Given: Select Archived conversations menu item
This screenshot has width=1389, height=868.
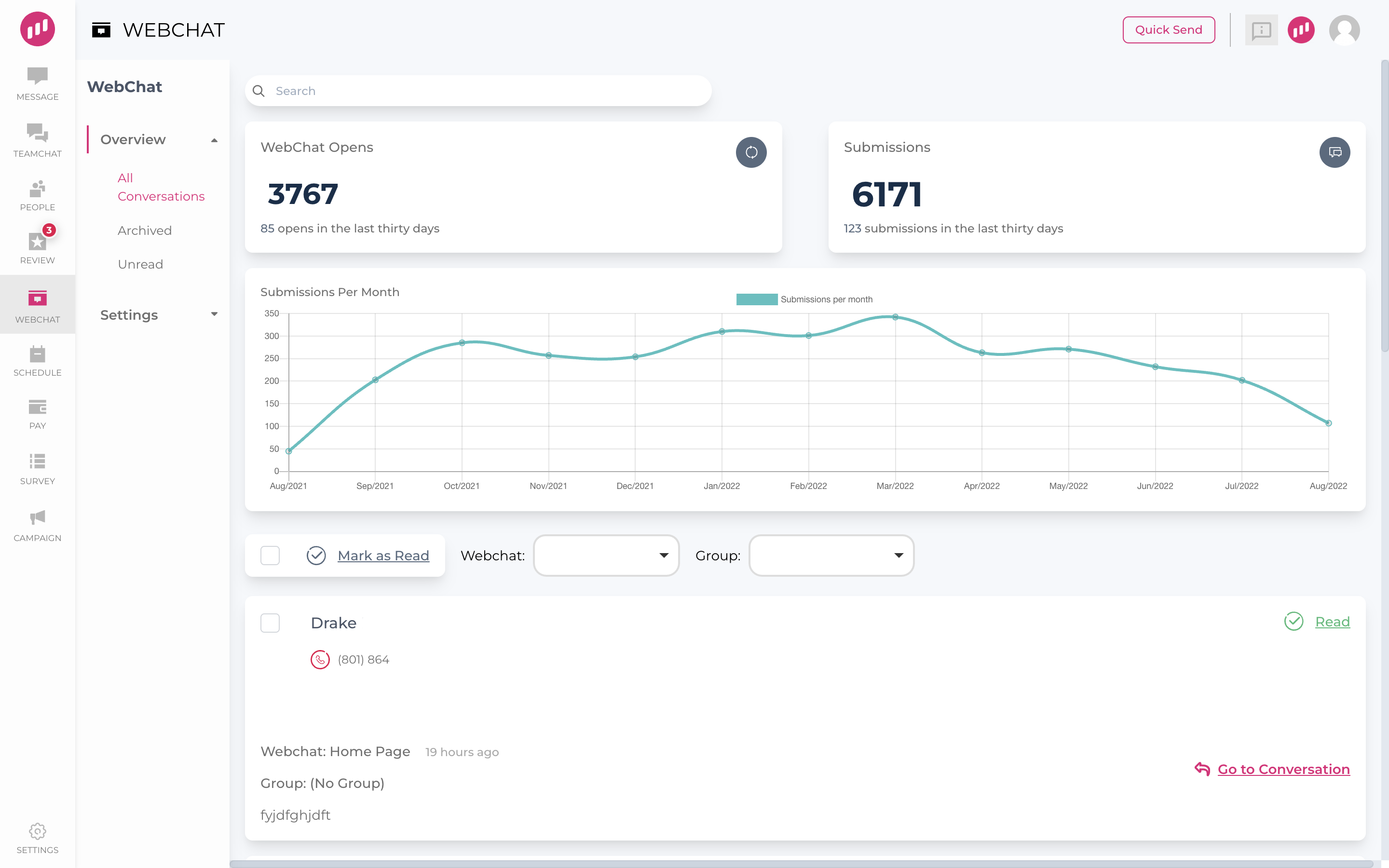Looking at the screenshot, I should coord(144,230).
